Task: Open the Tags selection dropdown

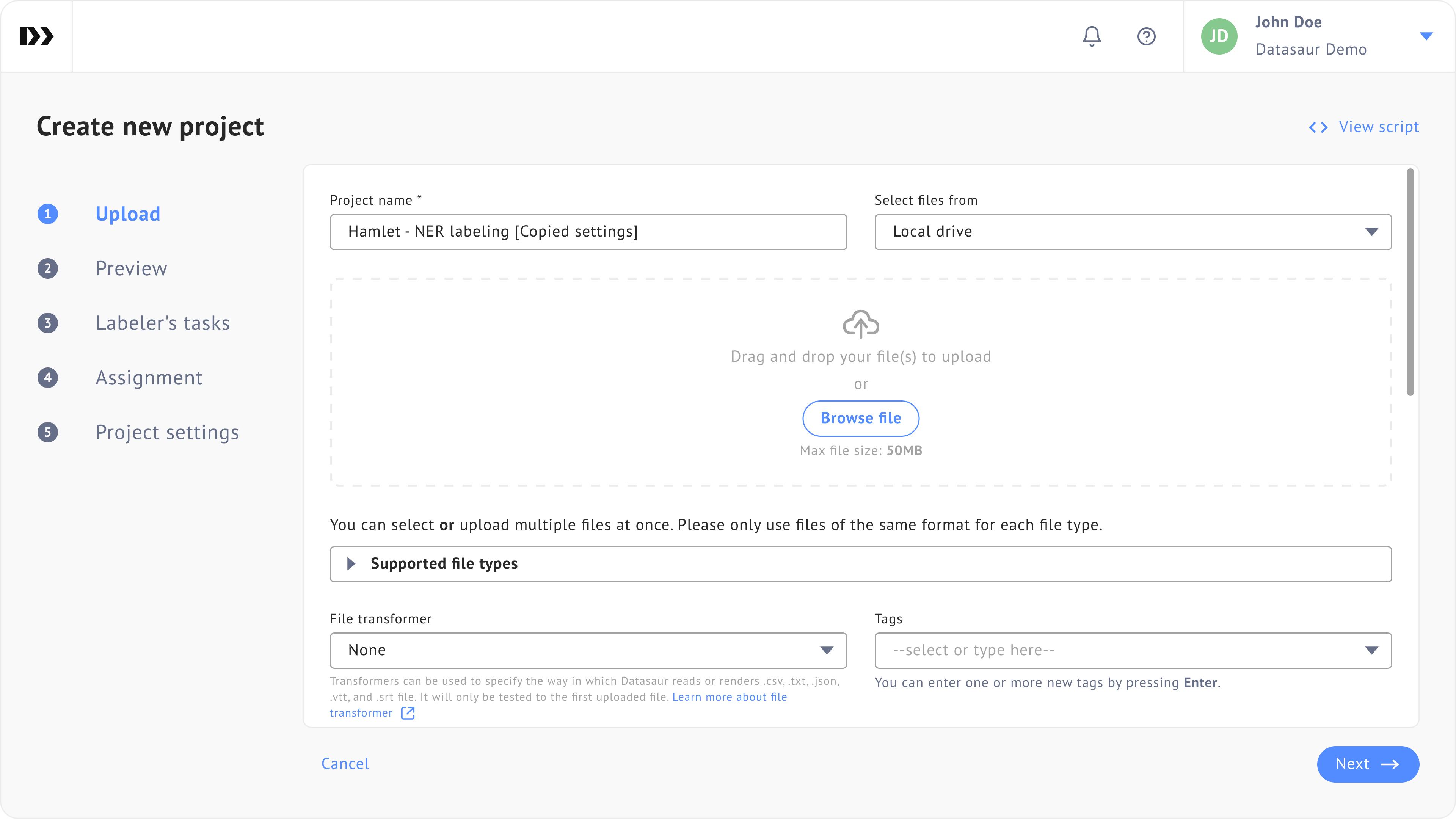Action: (x=1133, y=650)
